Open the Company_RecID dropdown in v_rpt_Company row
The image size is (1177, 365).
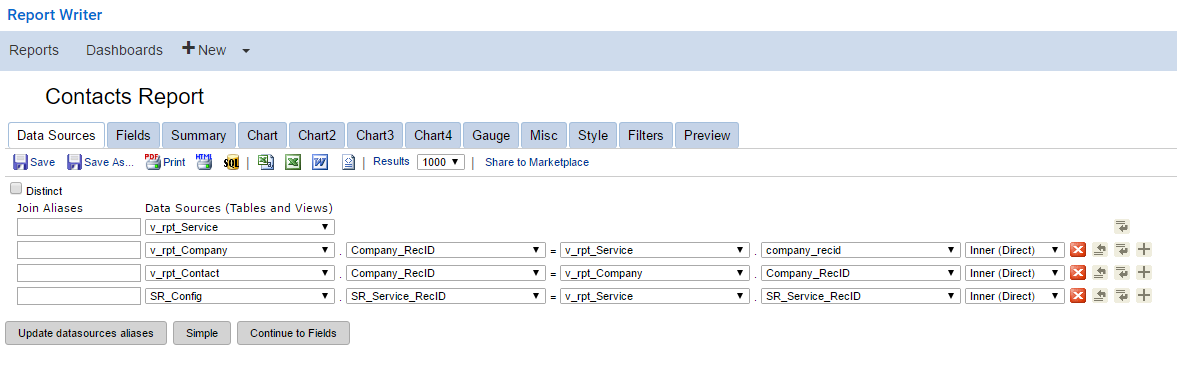(446, 250)
